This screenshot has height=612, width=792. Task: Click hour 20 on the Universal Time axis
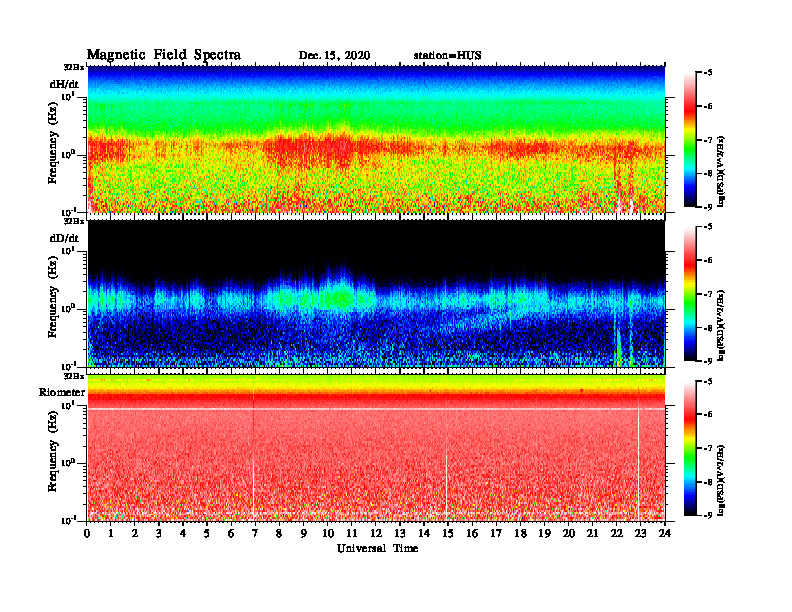tap(569, 534)
